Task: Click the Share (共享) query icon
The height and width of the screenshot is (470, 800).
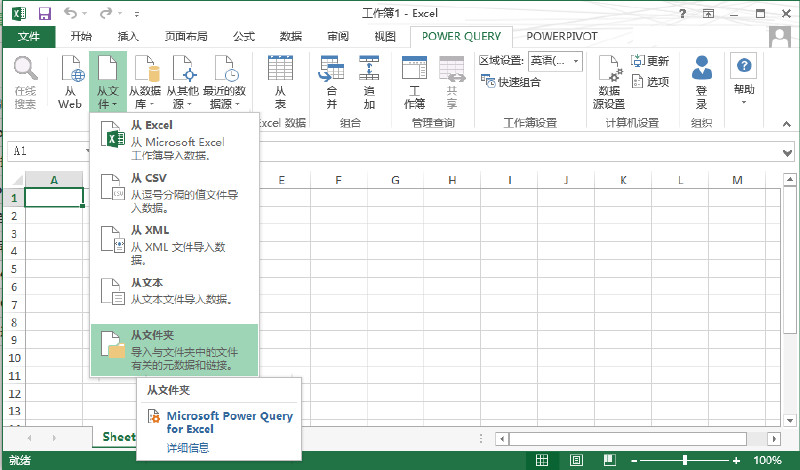Action: [452, 82]
